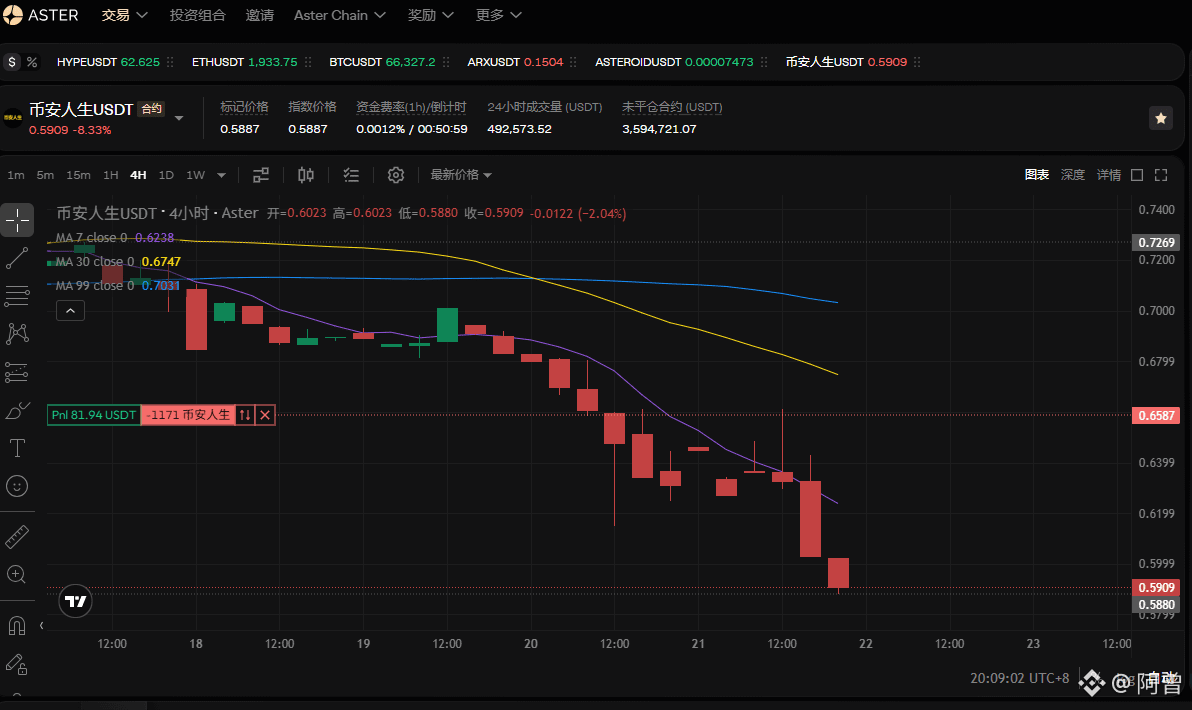Select the brush drawing tool
1192x710 pixels.
pos(17,410)
